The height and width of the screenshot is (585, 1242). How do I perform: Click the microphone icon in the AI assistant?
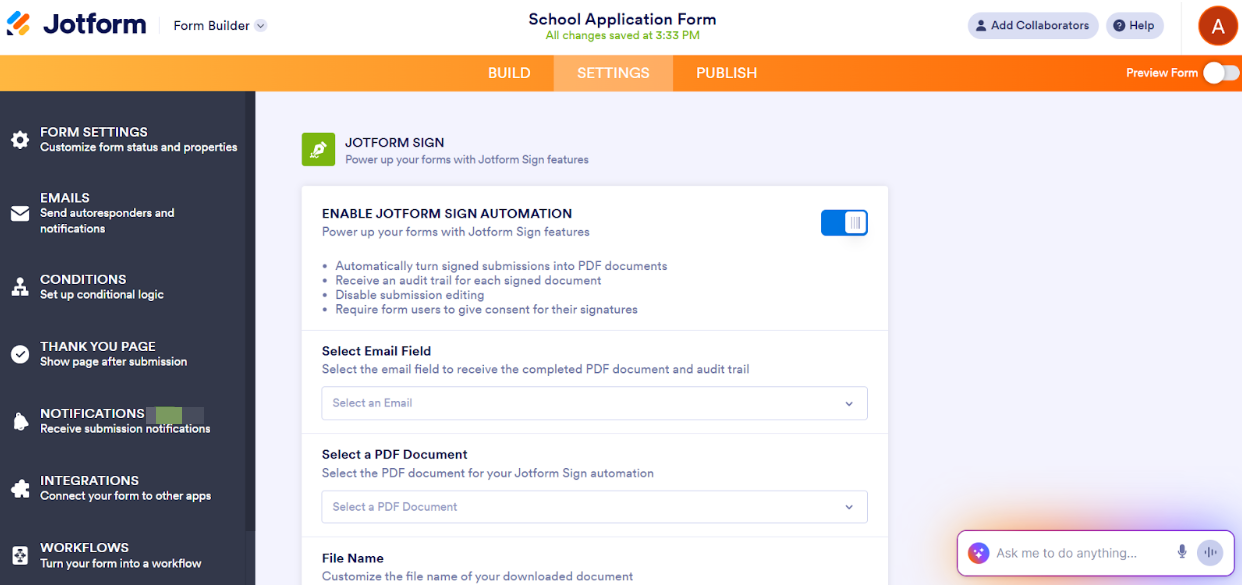pos(1181,552)
